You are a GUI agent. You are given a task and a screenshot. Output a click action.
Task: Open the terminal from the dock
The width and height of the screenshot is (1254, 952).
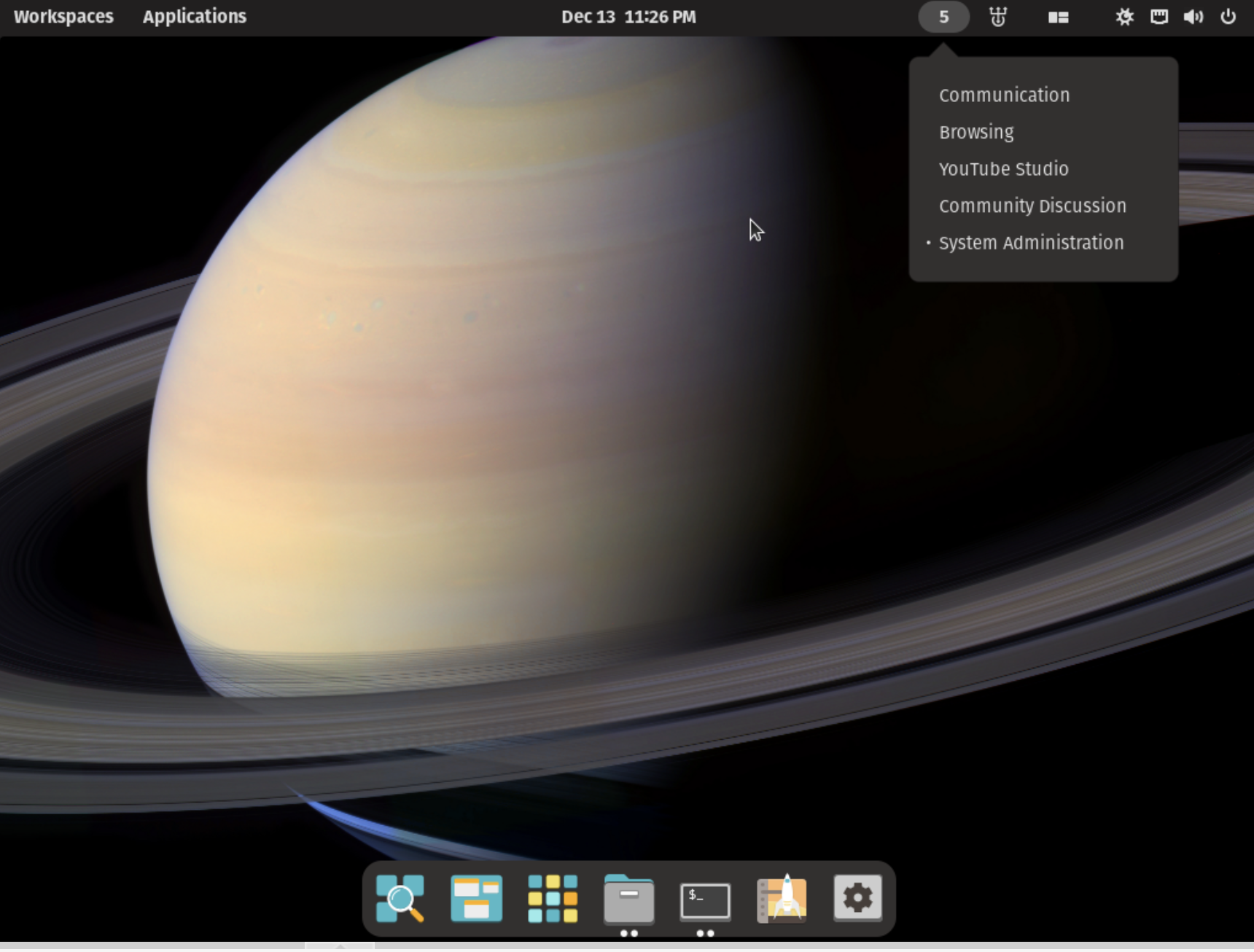704,900
